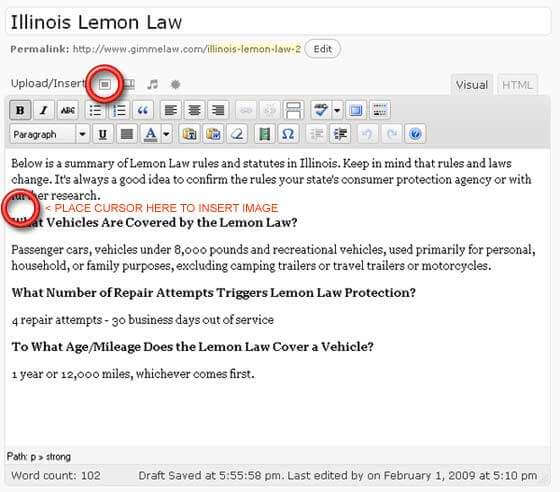Toggle underline formatting button

102,134
